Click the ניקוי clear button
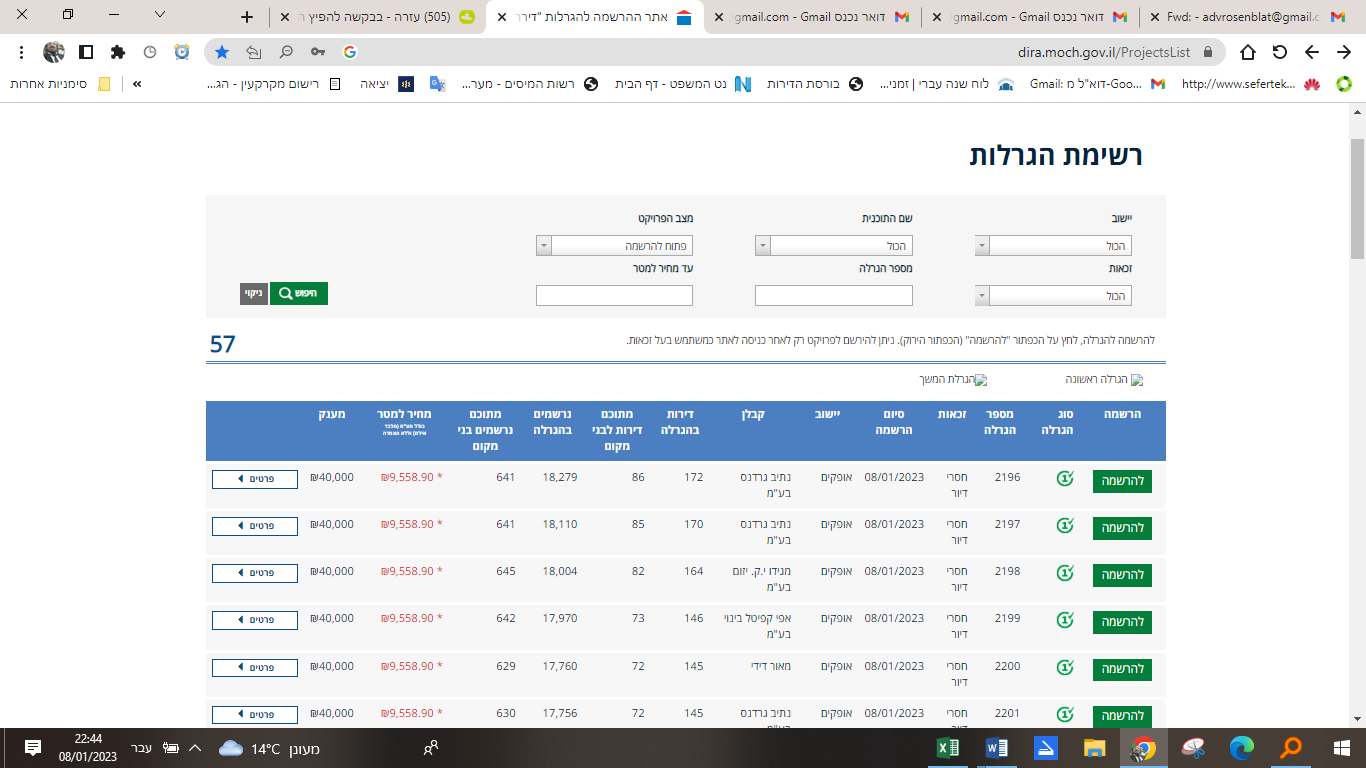1366x768 pixels. pos(254,294)
